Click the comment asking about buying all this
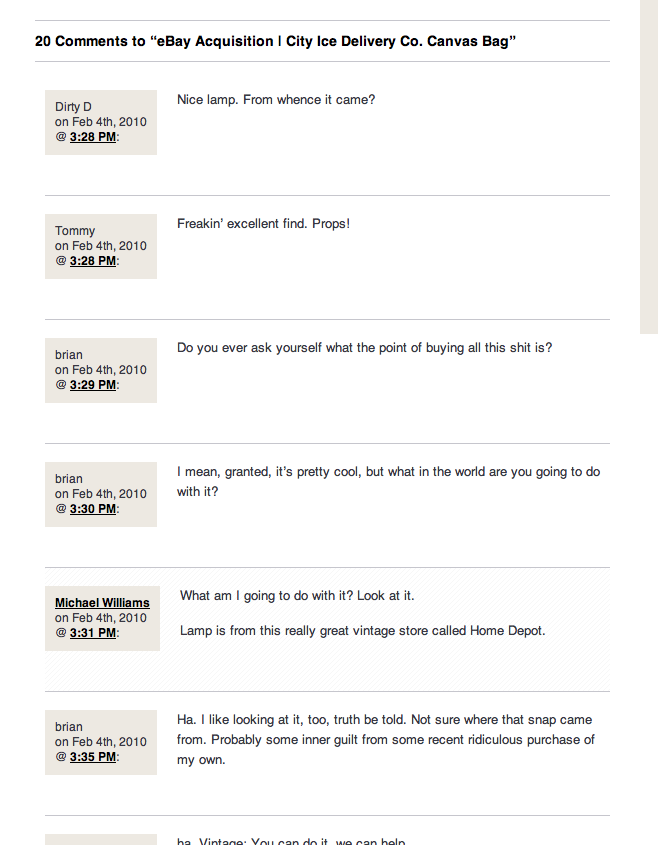The height and width of the screenshot is (845, 658). [x=364, y=348]
